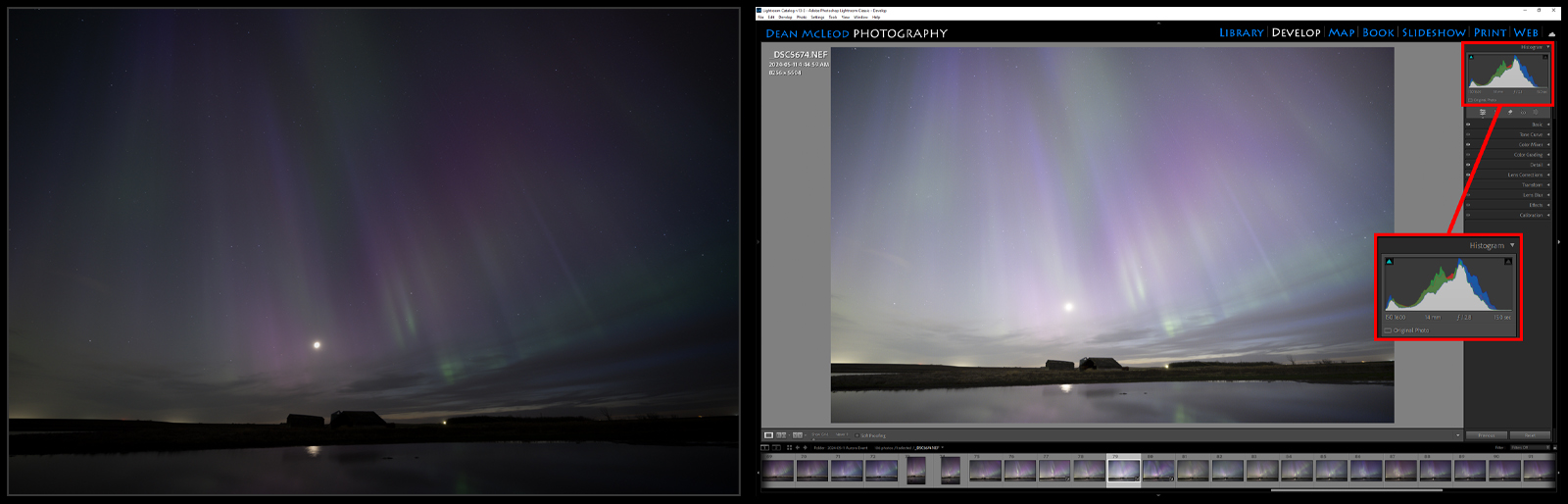Image resolution: width=1568 pixels, height=504 pixels.
Task: Click the Reset button
Action: (x=1531, y=435)
